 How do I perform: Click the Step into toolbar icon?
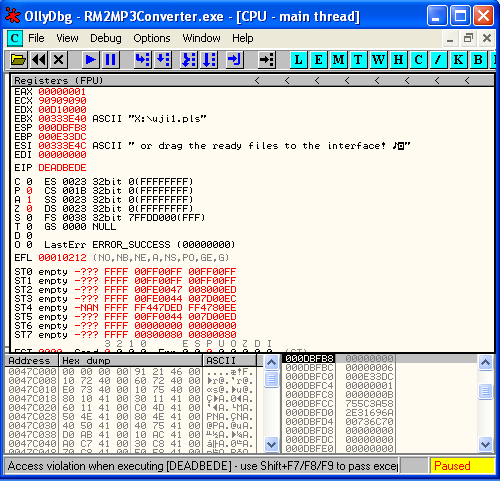(142, 60)
